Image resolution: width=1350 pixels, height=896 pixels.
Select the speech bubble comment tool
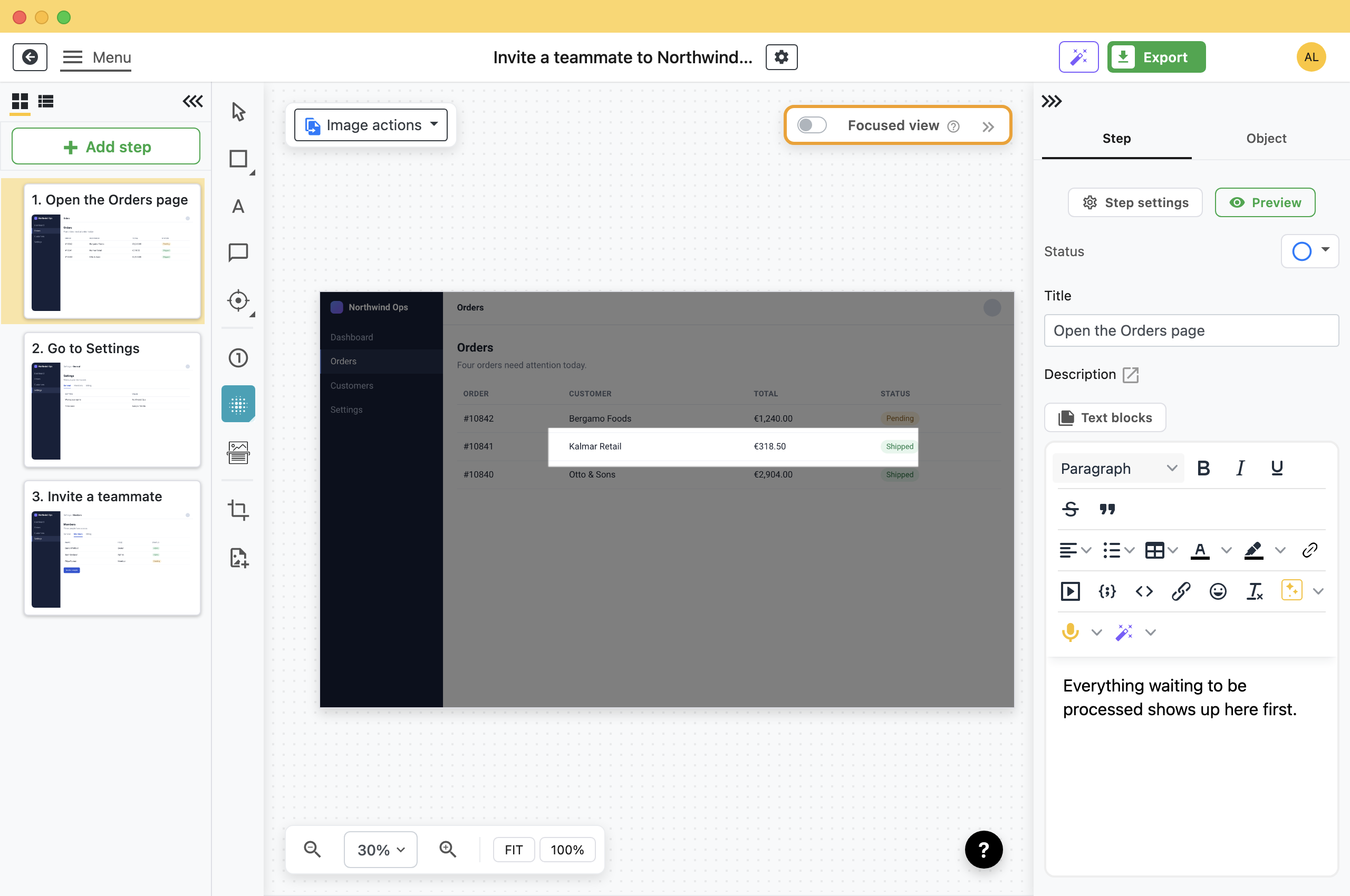point(238,252)
